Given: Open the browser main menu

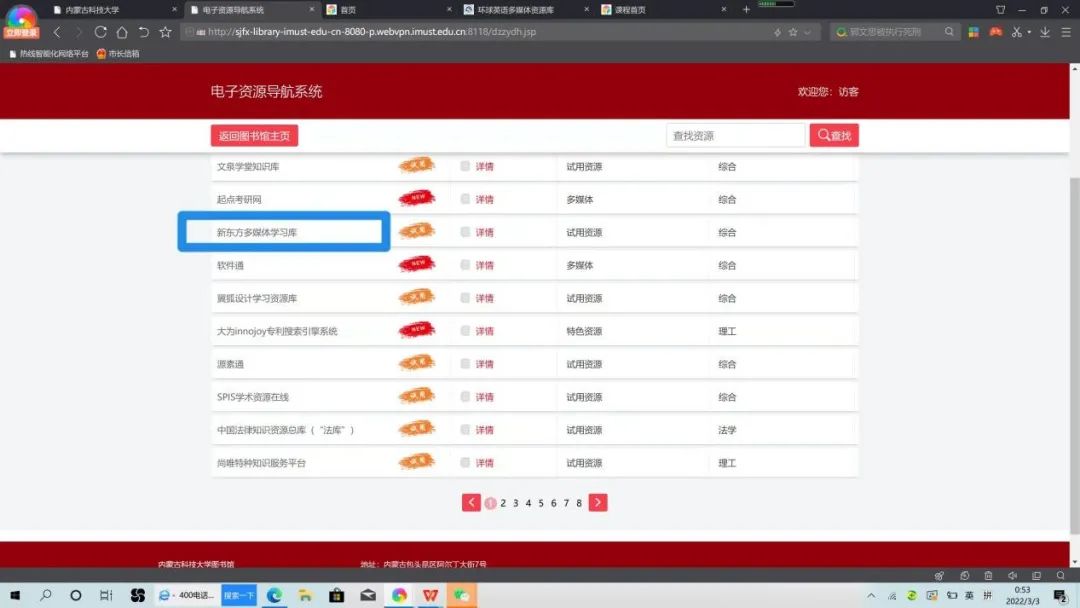Looking at the screenshot, I should [1065, 32].
